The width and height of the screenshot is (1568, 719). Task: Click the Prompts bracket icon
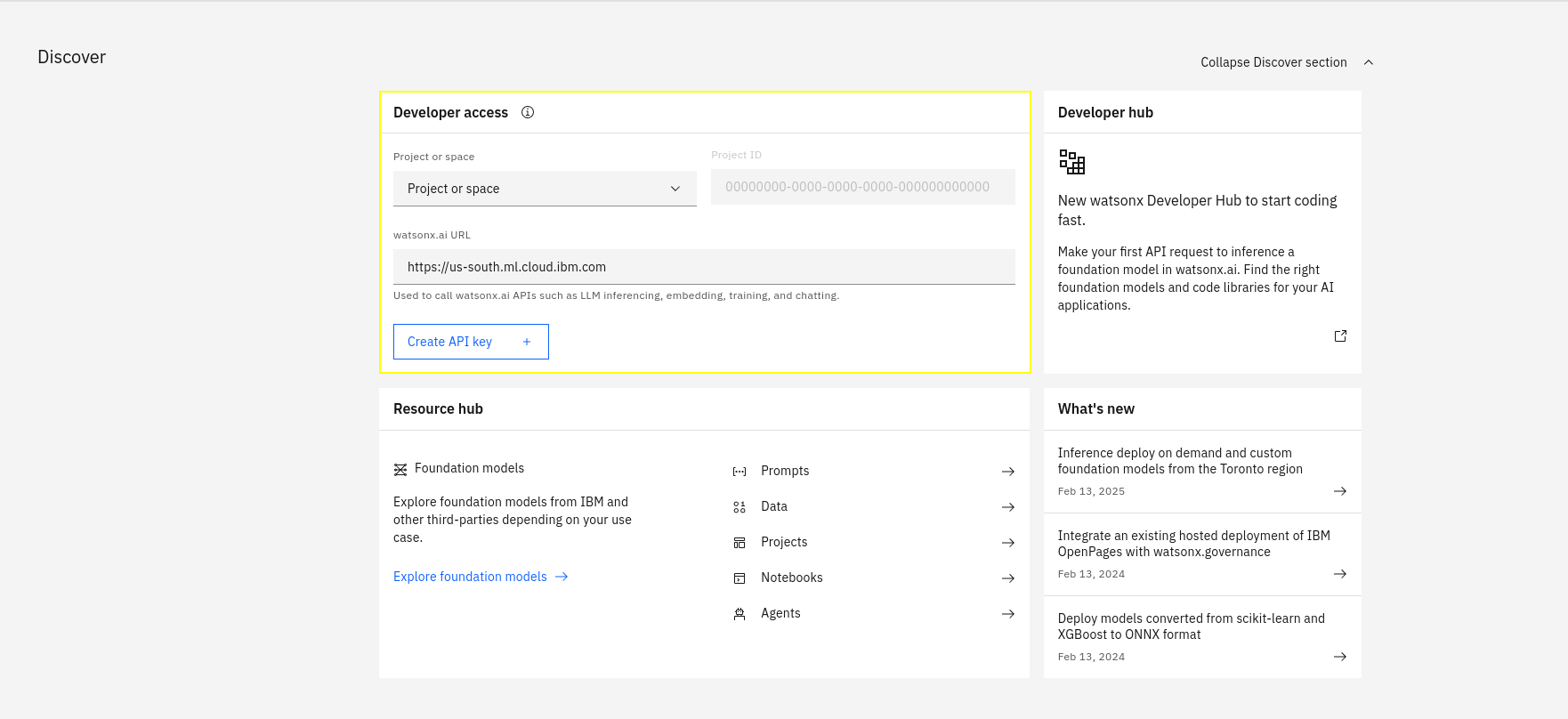point(740,472)
